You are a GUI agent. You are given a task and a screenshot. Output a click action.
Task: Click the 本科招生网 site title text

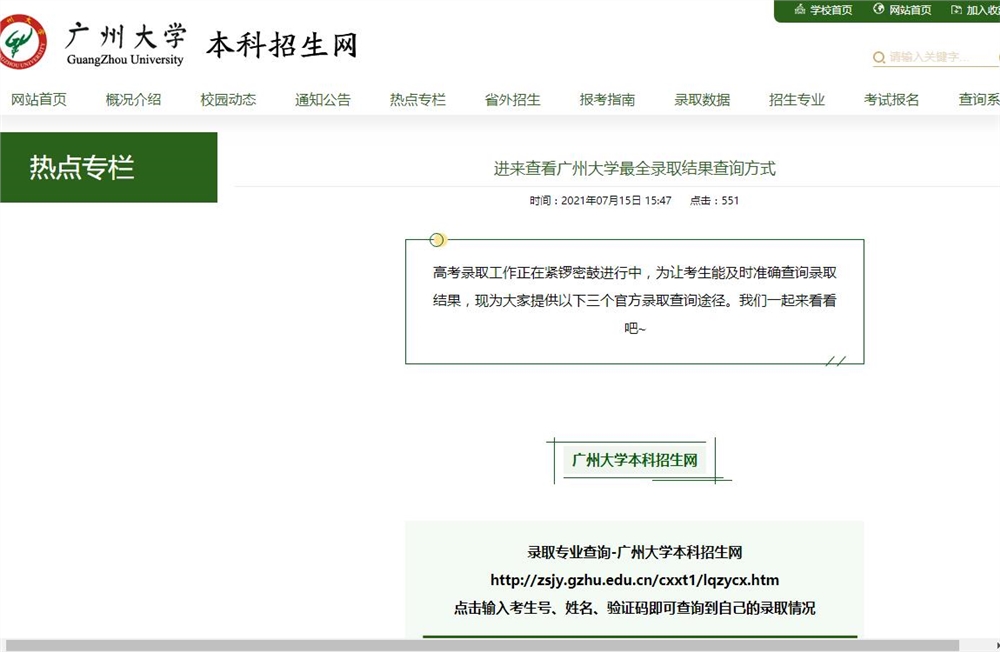tap(281, 45)
